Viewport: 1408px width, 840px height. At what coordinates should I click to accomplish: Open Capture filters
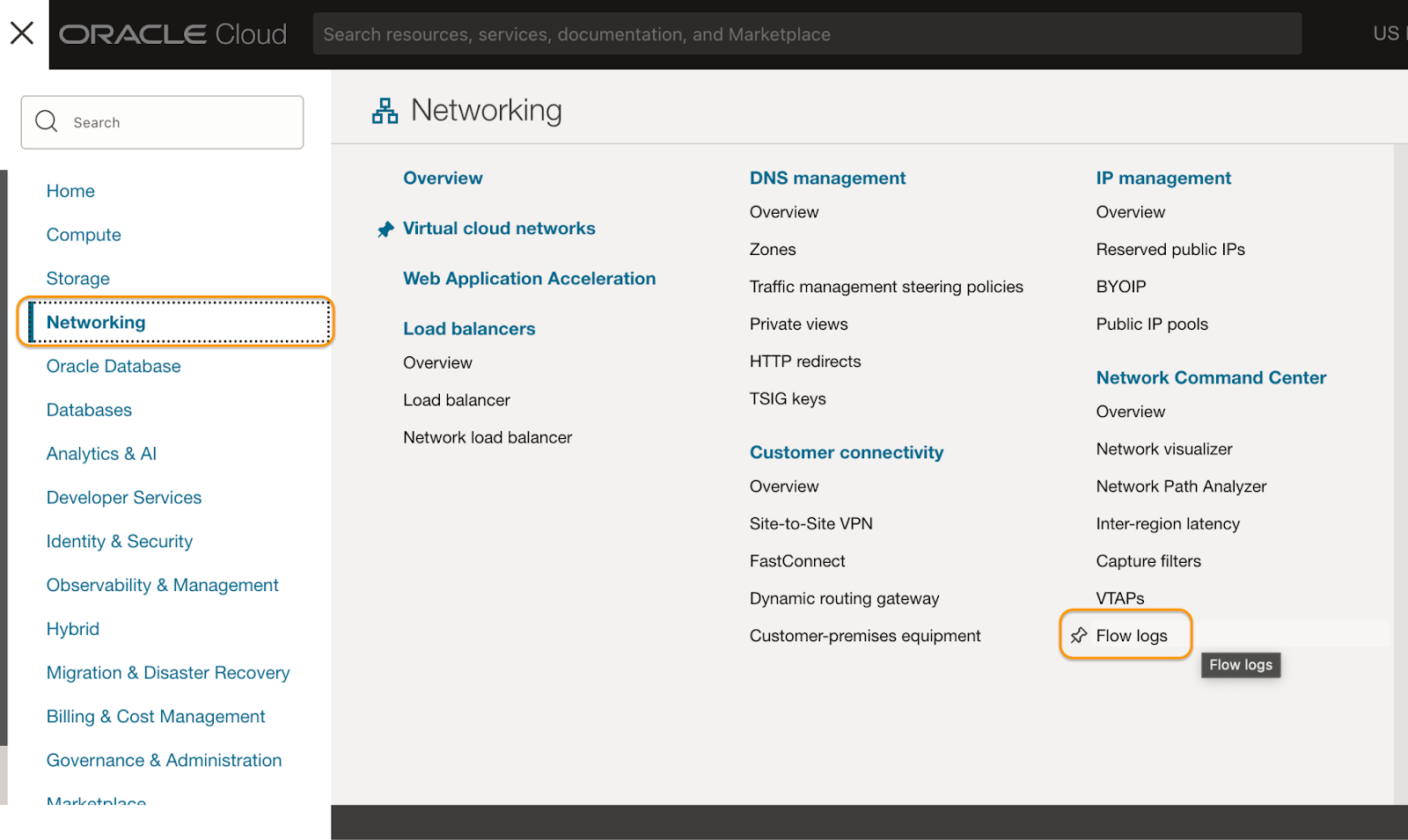(1148, 561)
